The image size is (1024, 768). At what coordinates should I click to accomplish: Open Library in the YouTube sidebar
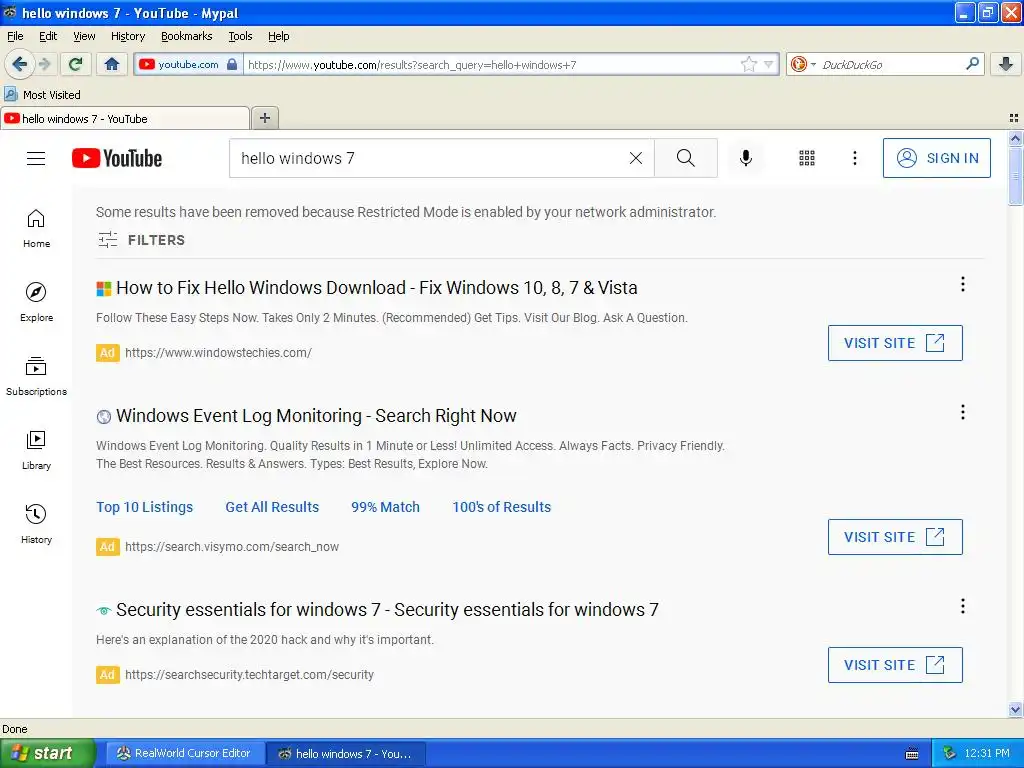tap(36, 450)
